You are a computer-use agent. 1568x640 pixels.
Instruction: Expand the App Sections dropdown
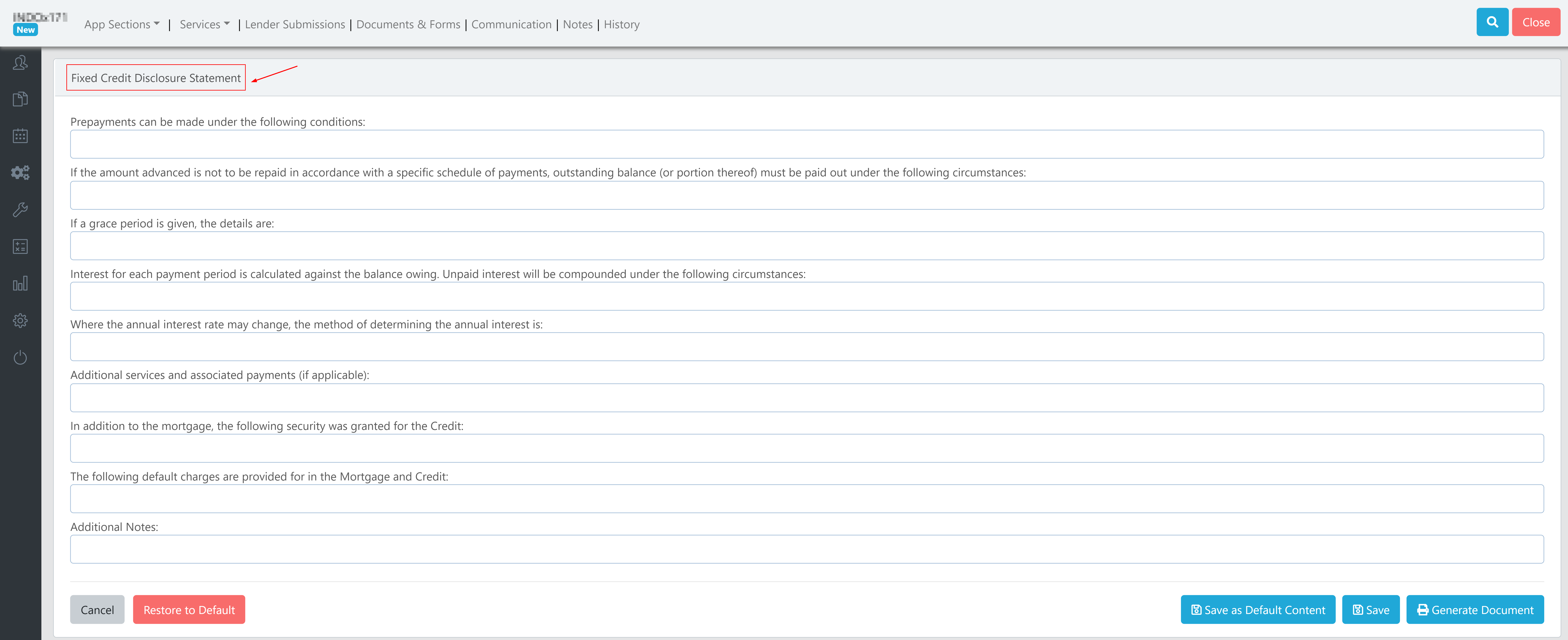pyautogui.click(x=122, y=24)
